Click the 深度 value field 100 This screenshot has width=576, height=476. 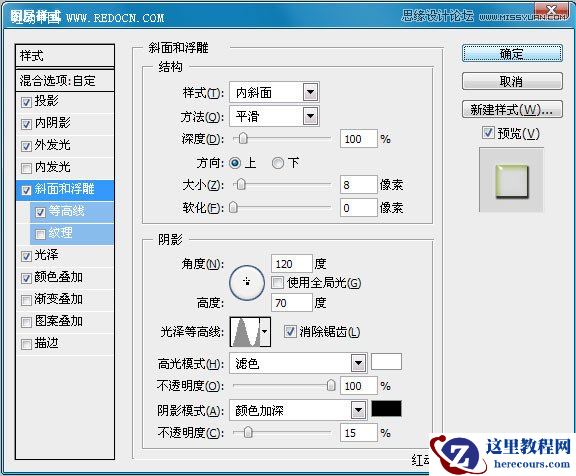(x=359, y=139)
